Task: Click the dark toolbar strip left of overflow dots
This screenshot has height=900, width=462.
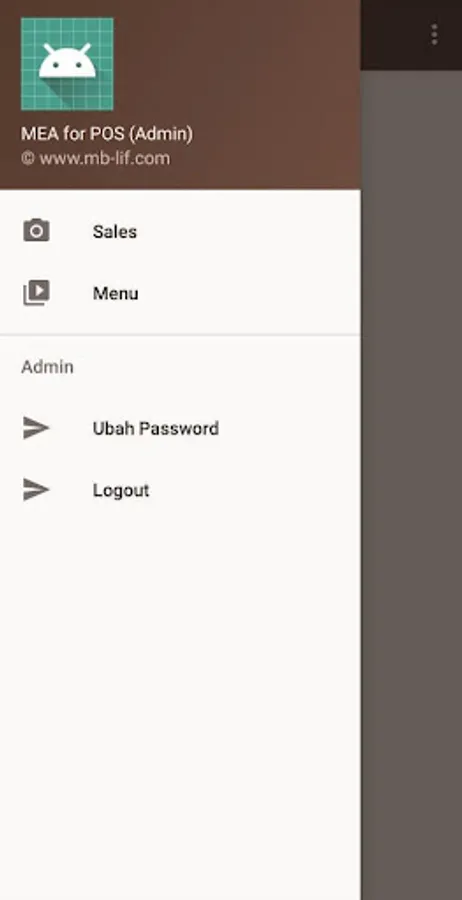Action: coord(393,34)
